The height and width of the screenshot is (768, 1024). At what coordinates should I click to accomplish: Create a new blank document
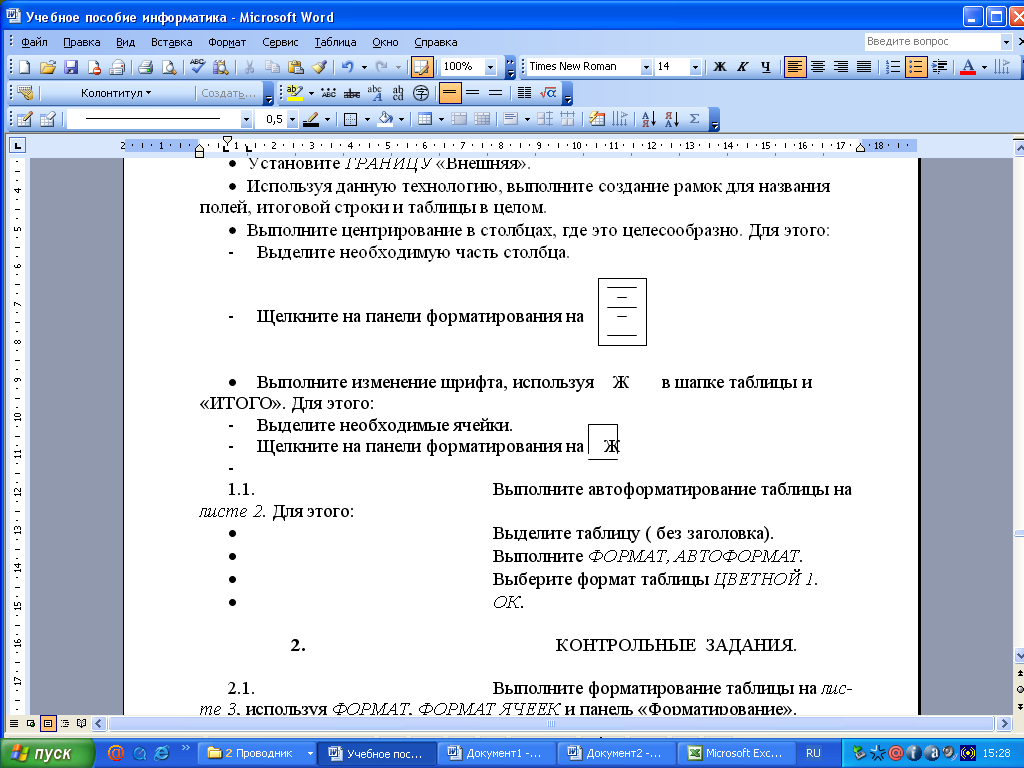click(x=24, y=67)
